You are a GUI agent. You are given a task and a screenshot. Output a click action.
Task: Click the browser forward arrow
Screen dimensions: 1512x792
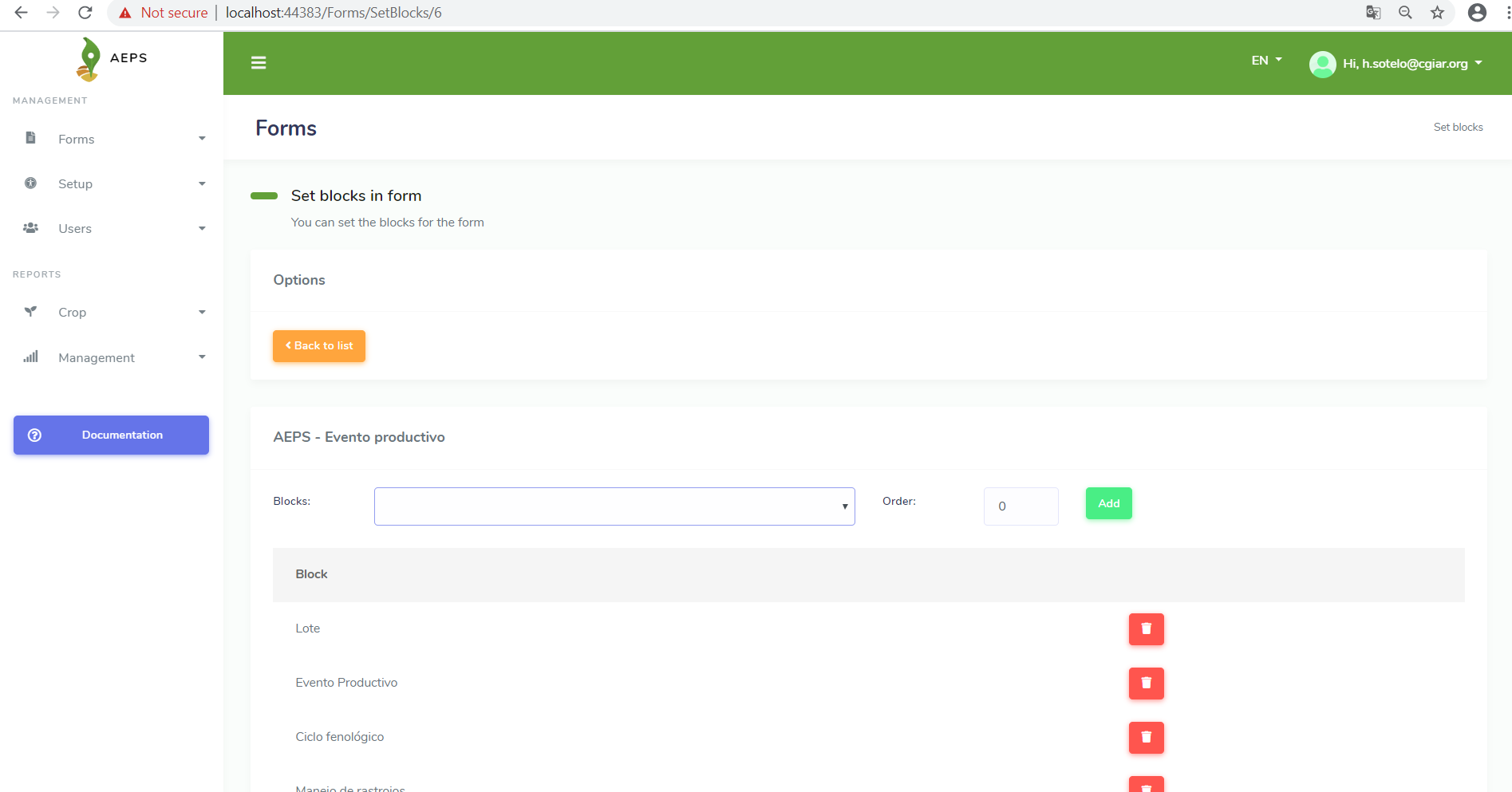click(x=53, y=13)
